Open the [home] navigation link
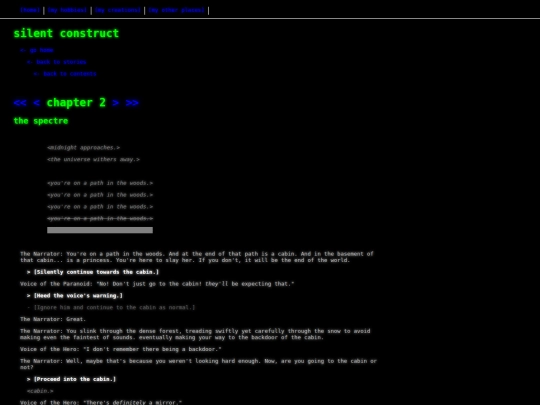Viewport: 540px width, 405px height. (x=30, y=10)
